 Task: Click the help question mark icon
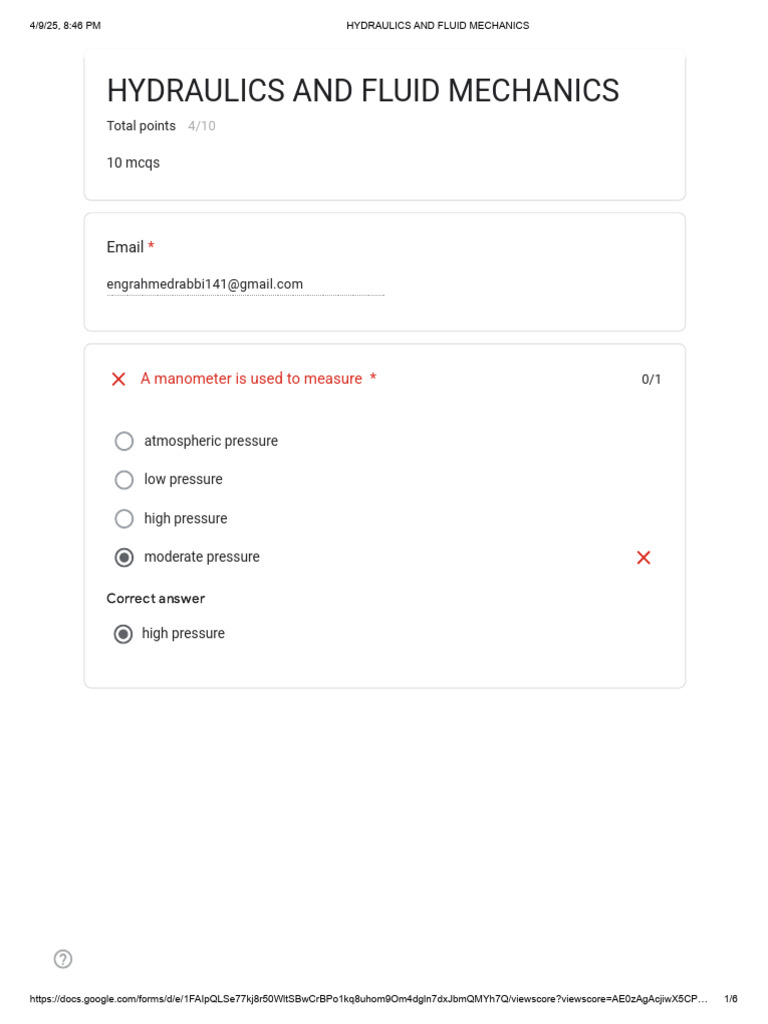63,959
